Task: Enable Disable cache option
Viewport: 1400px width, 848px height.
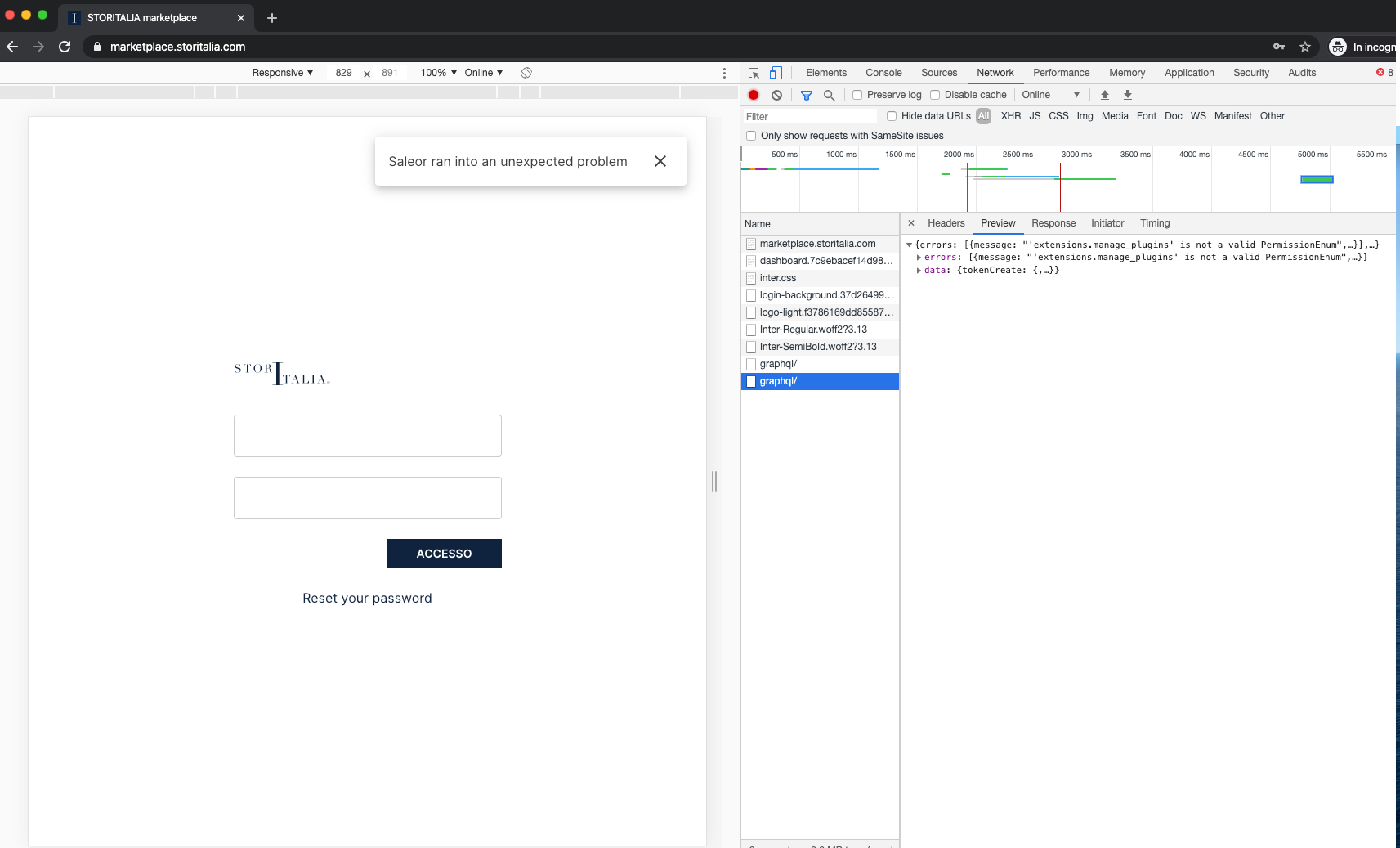Action: pos(935,95)
